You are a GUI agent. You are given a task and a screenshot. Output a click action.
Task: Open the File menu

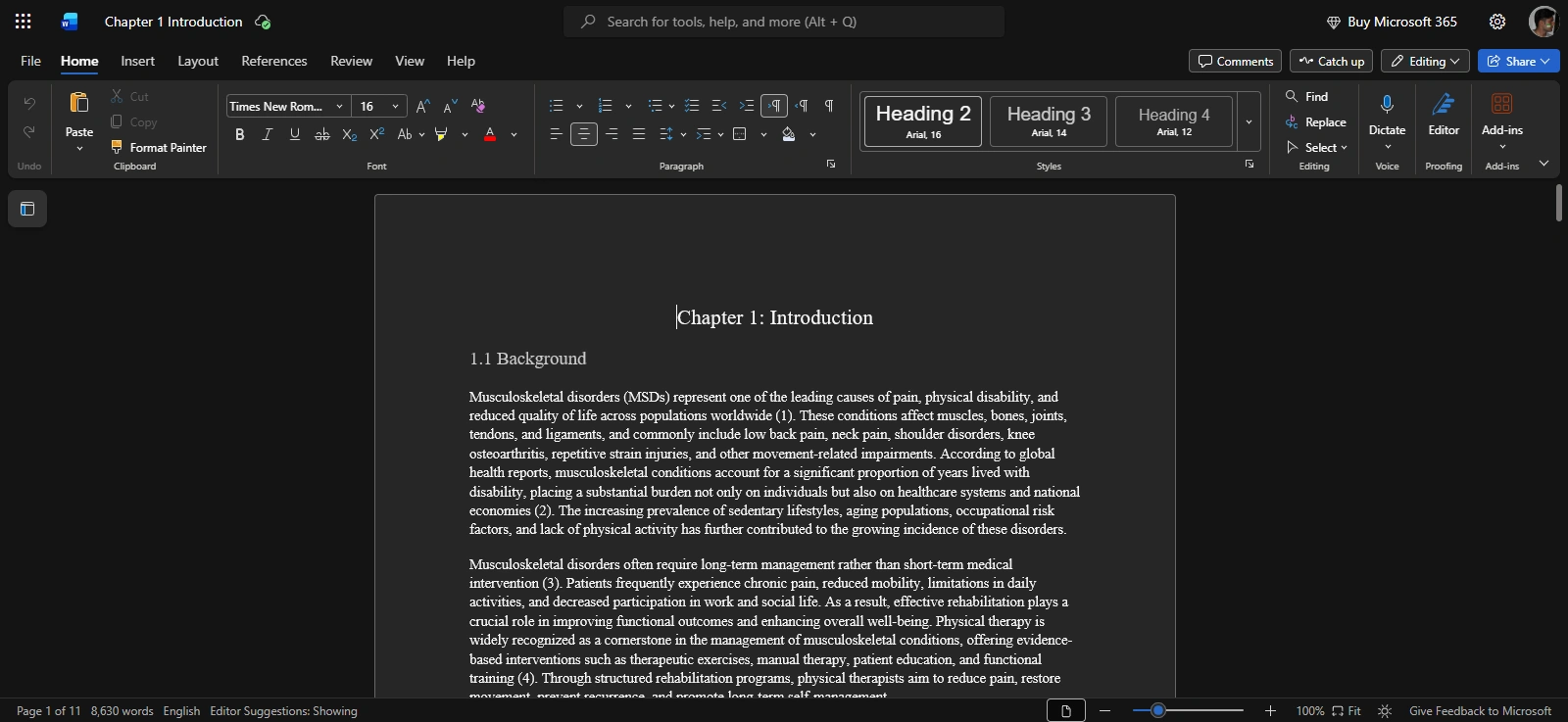click(x=31, y=61)
